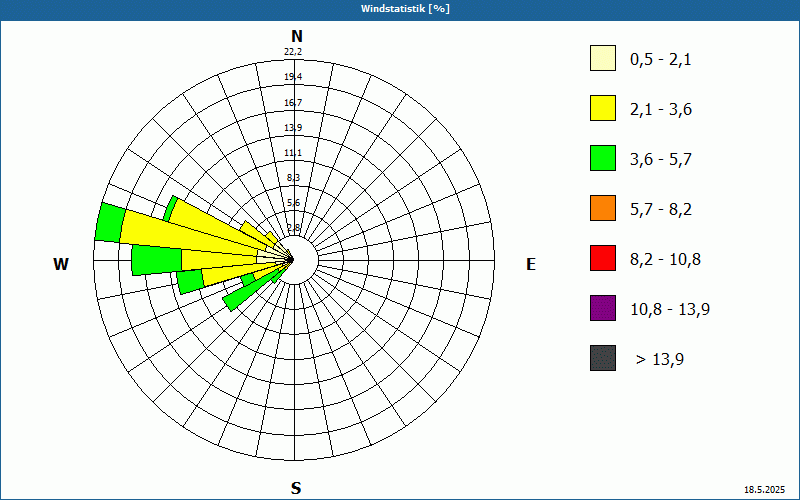The width and height of the screenshot is (800, 500).
Task: Click the green 3,6 - 5,7 legend swatch
Action: coord(603,158)
